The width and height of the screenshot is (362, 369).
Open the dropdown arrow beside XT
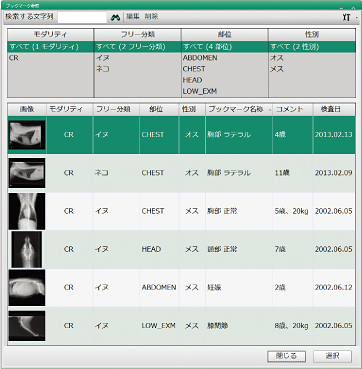[x=356, y=18]
